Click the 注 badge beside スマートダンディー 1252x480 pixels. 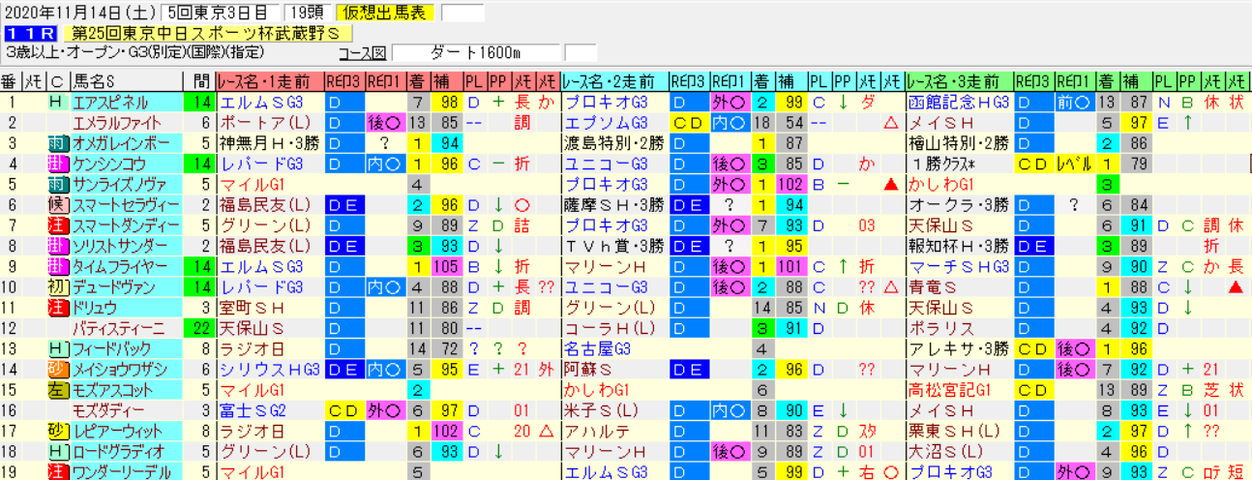57,225
